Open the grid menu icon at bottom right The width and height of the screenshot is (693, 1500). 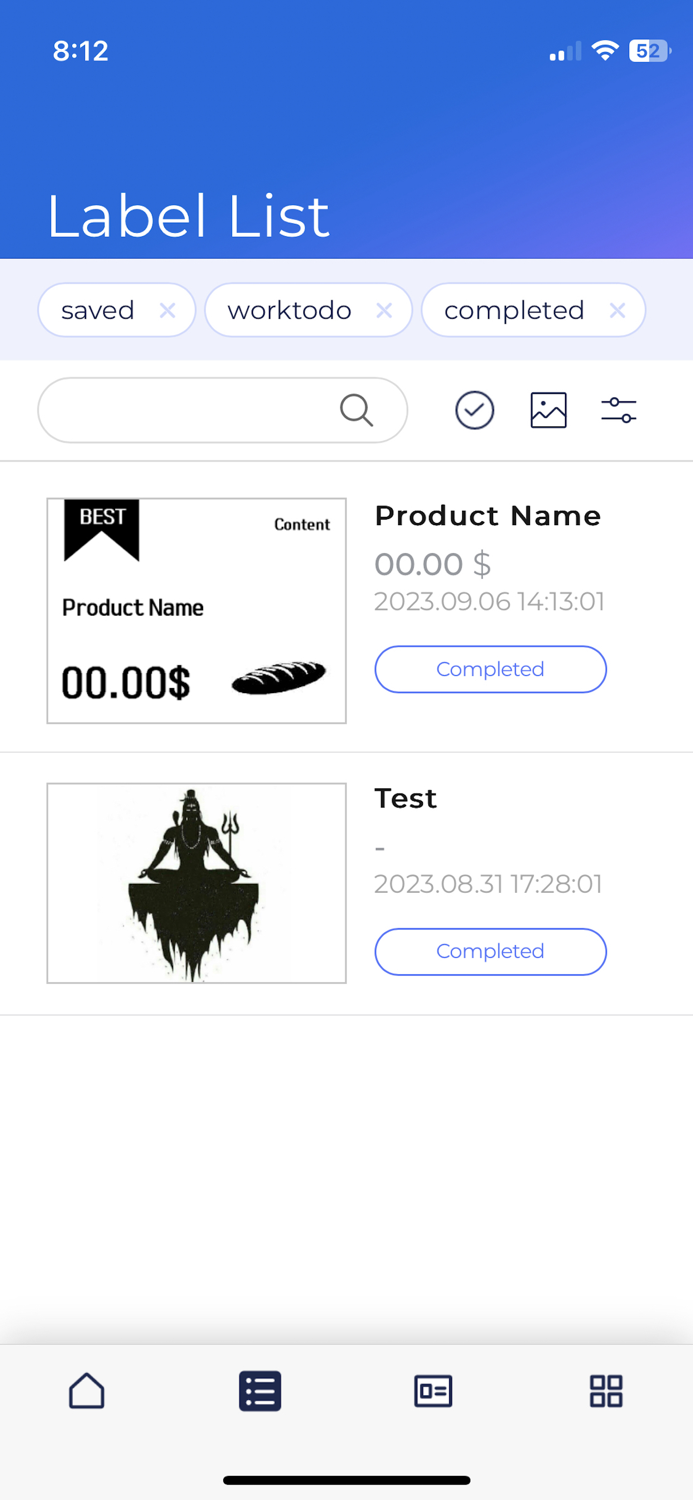(x=606, y=1390)
